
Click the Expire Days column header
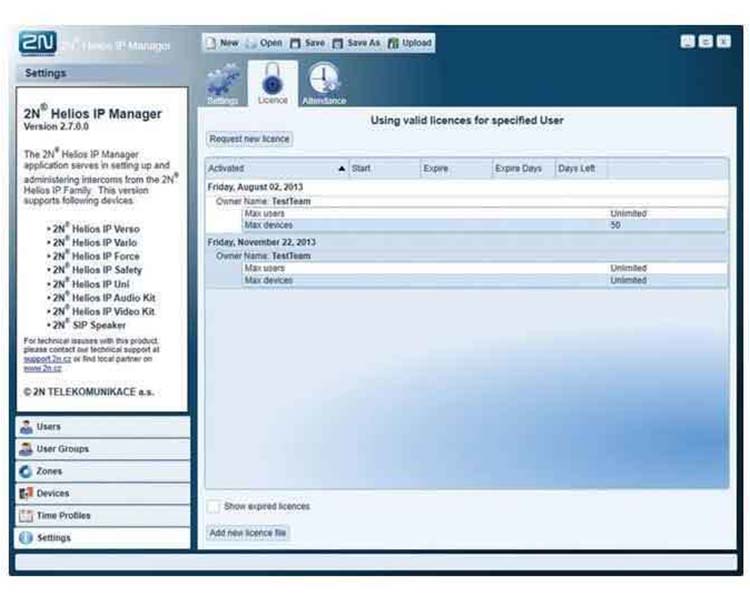(x=523, y=168)
